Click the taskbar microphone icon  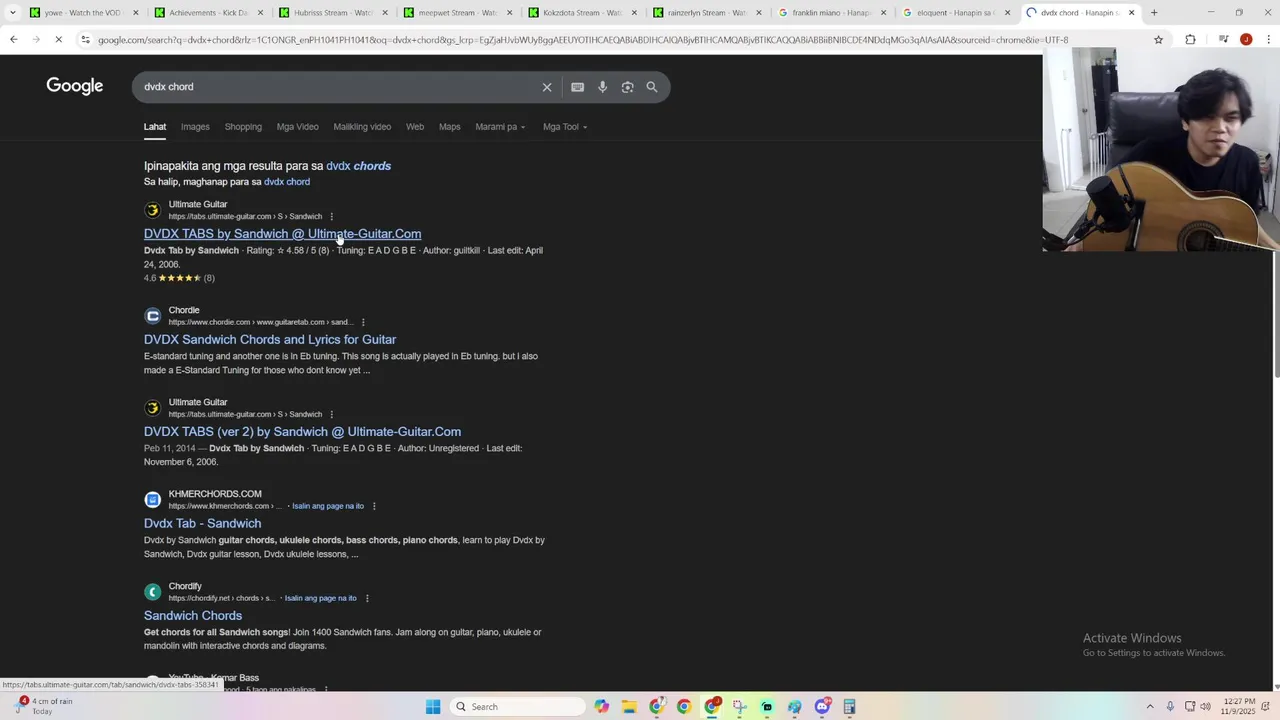(1170, 706)
